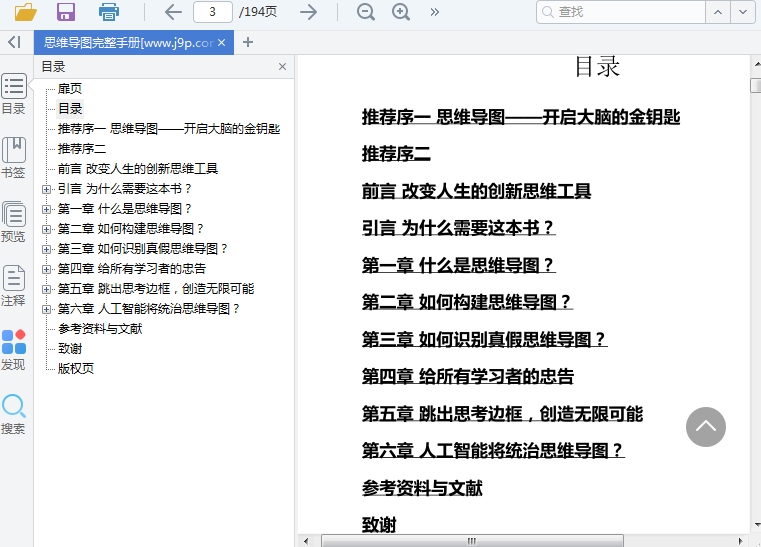Click the round back-to-top button
This screenshot has width=761, height=547.
pos(706,427)
